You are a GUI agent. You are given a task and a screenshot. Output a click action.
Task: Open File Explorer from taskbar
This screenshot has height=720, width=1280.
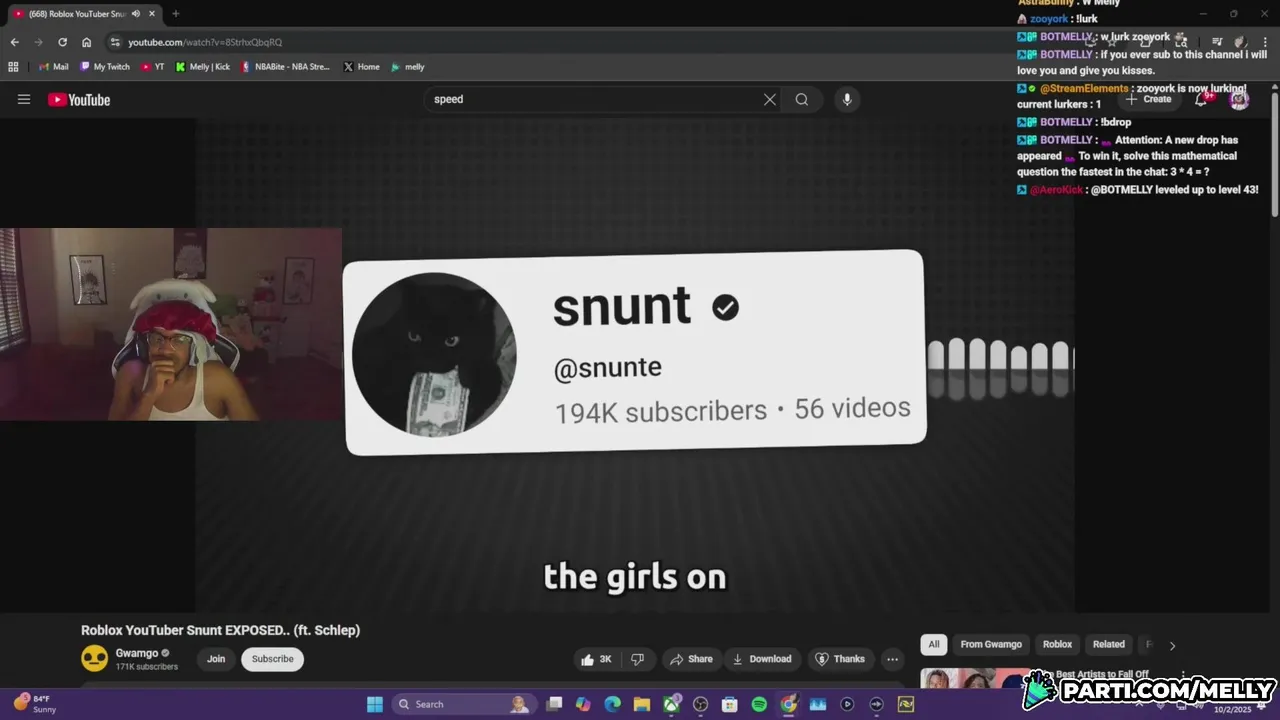pyautogui.click(x=641, y=704)
